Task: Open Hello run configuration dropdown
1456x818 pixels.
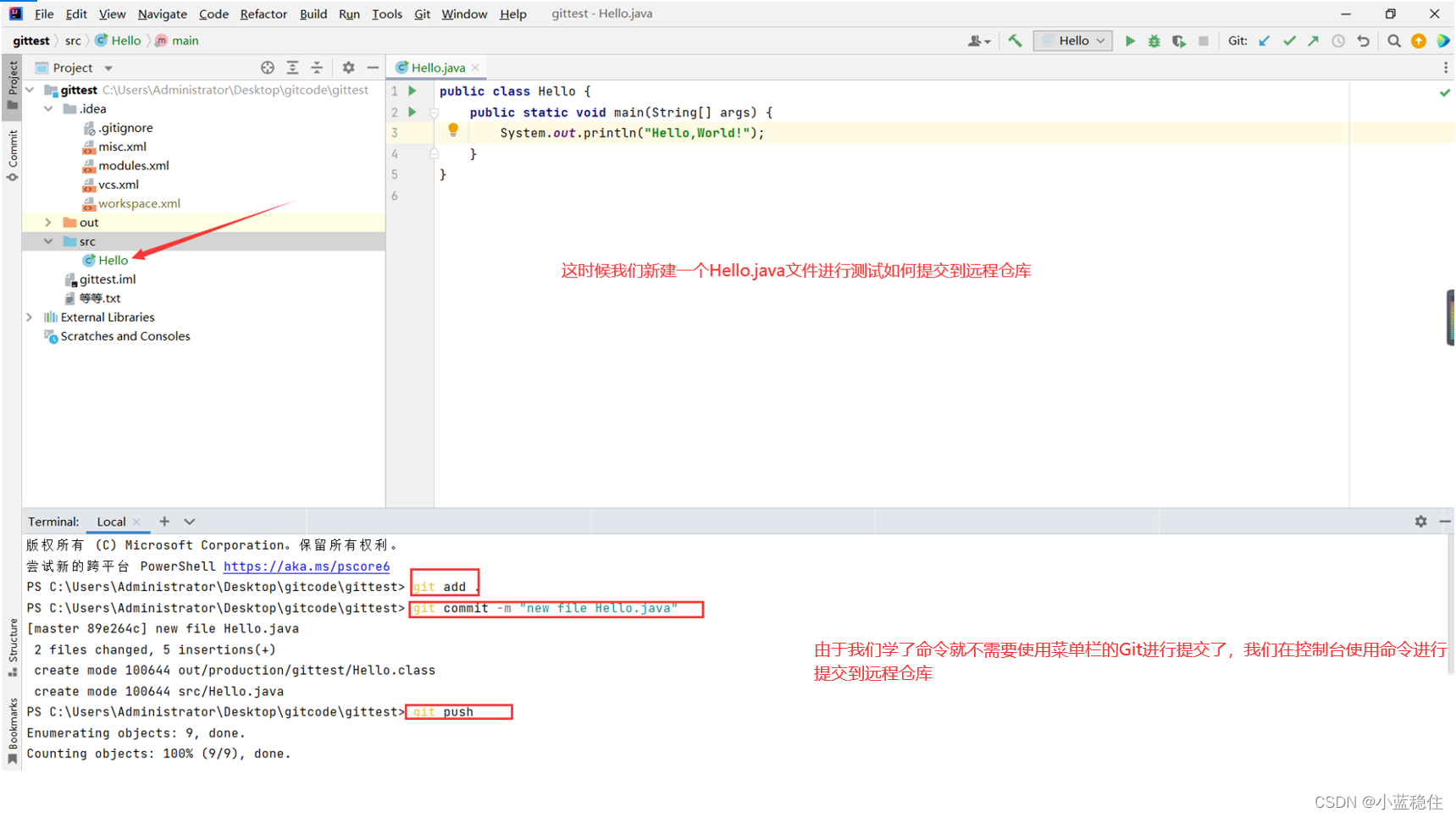Action: (1072, 41)
